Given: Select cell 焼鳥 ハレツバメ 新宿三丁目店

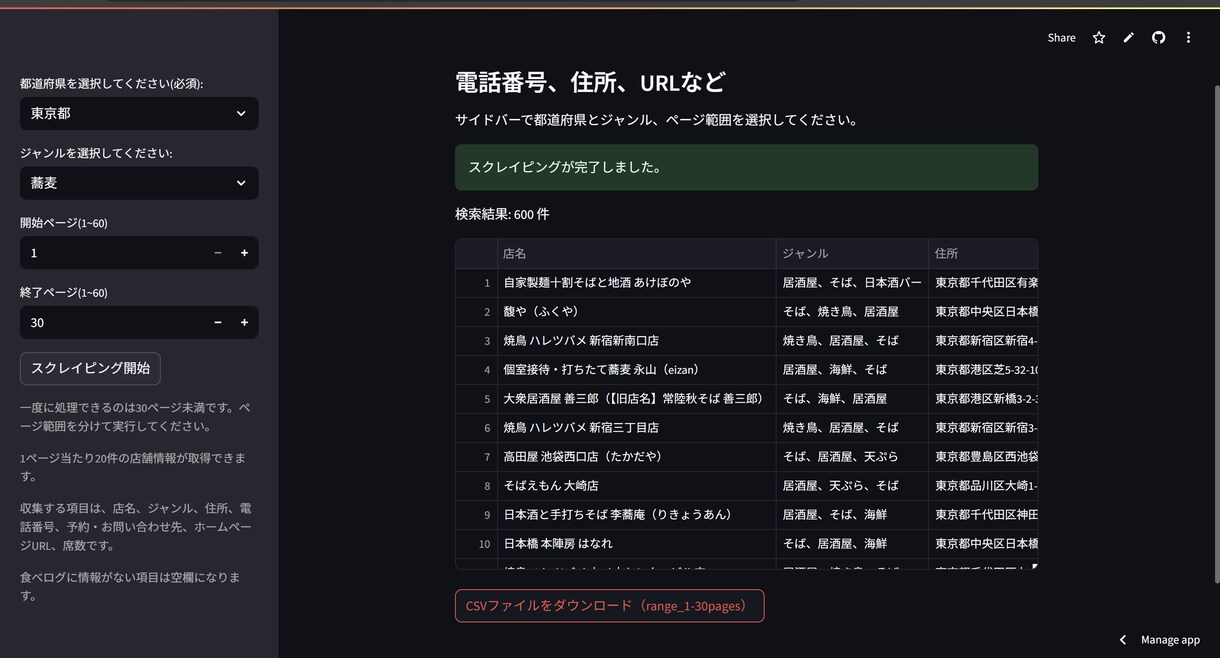Looking at the screenshot, I should tap(636, 428).
